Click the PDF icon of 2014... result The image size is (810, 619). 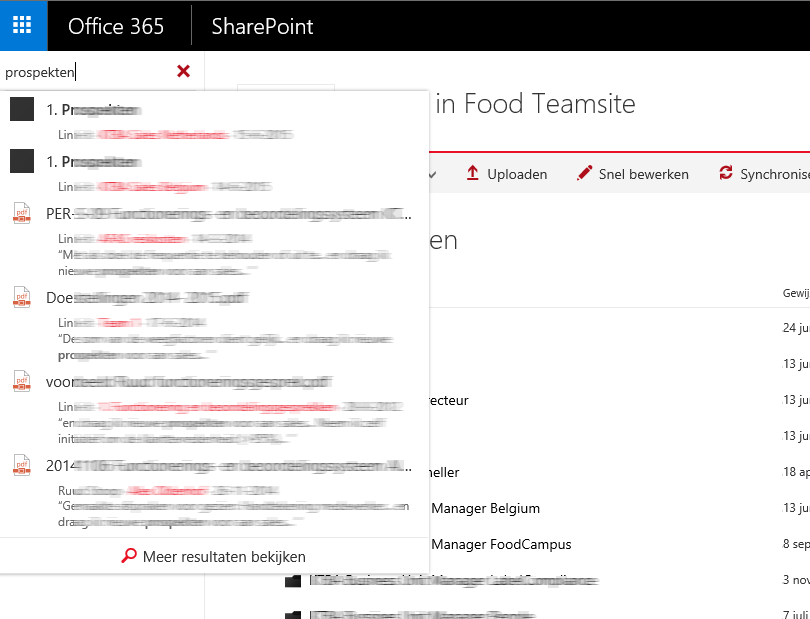[x=22, y=465]
